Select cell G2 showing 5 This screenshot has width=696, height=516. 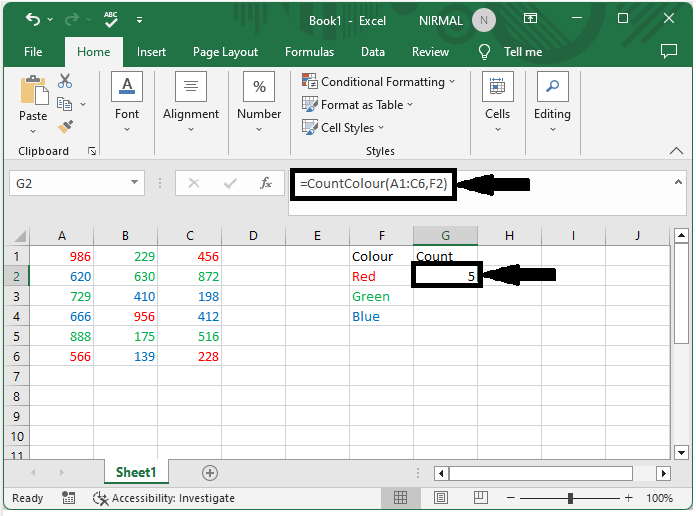pos(445,276)
